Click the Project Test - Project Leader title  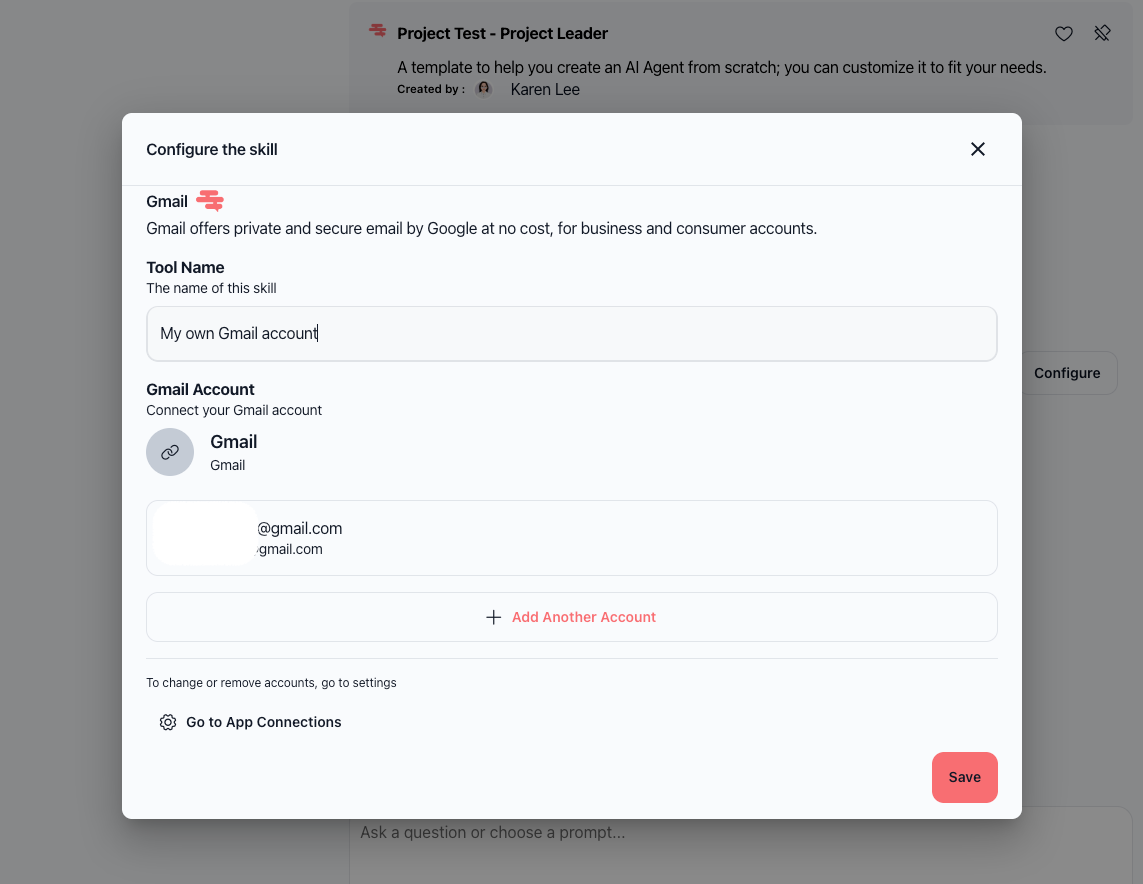tap(502, 34)
